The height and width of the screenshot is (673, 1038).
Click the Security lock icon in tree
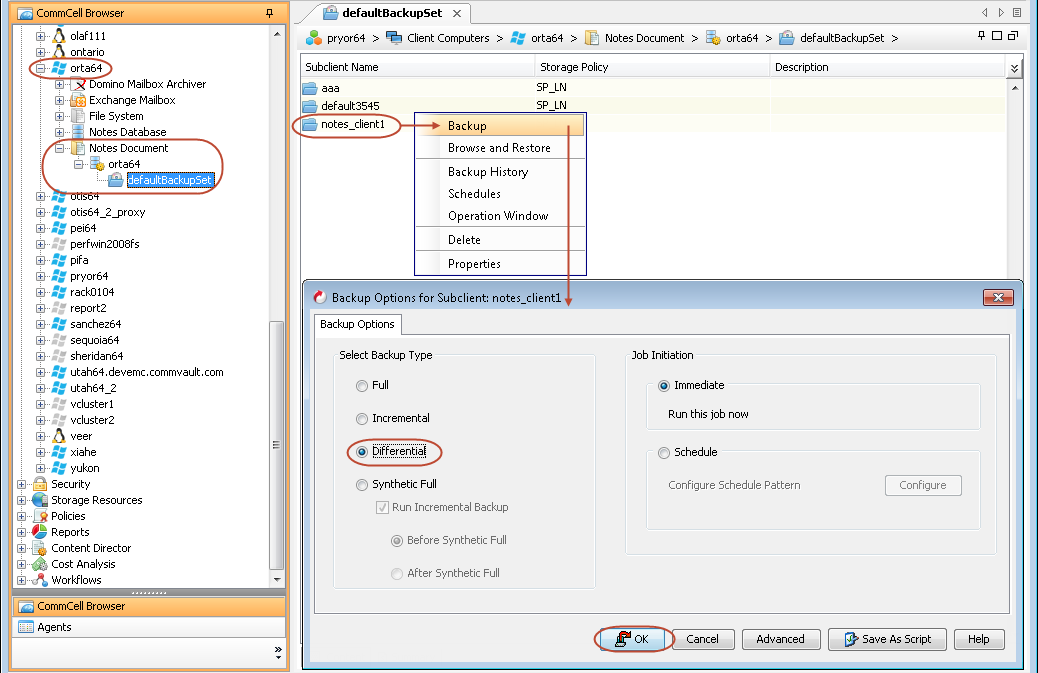tap(40, 484)
